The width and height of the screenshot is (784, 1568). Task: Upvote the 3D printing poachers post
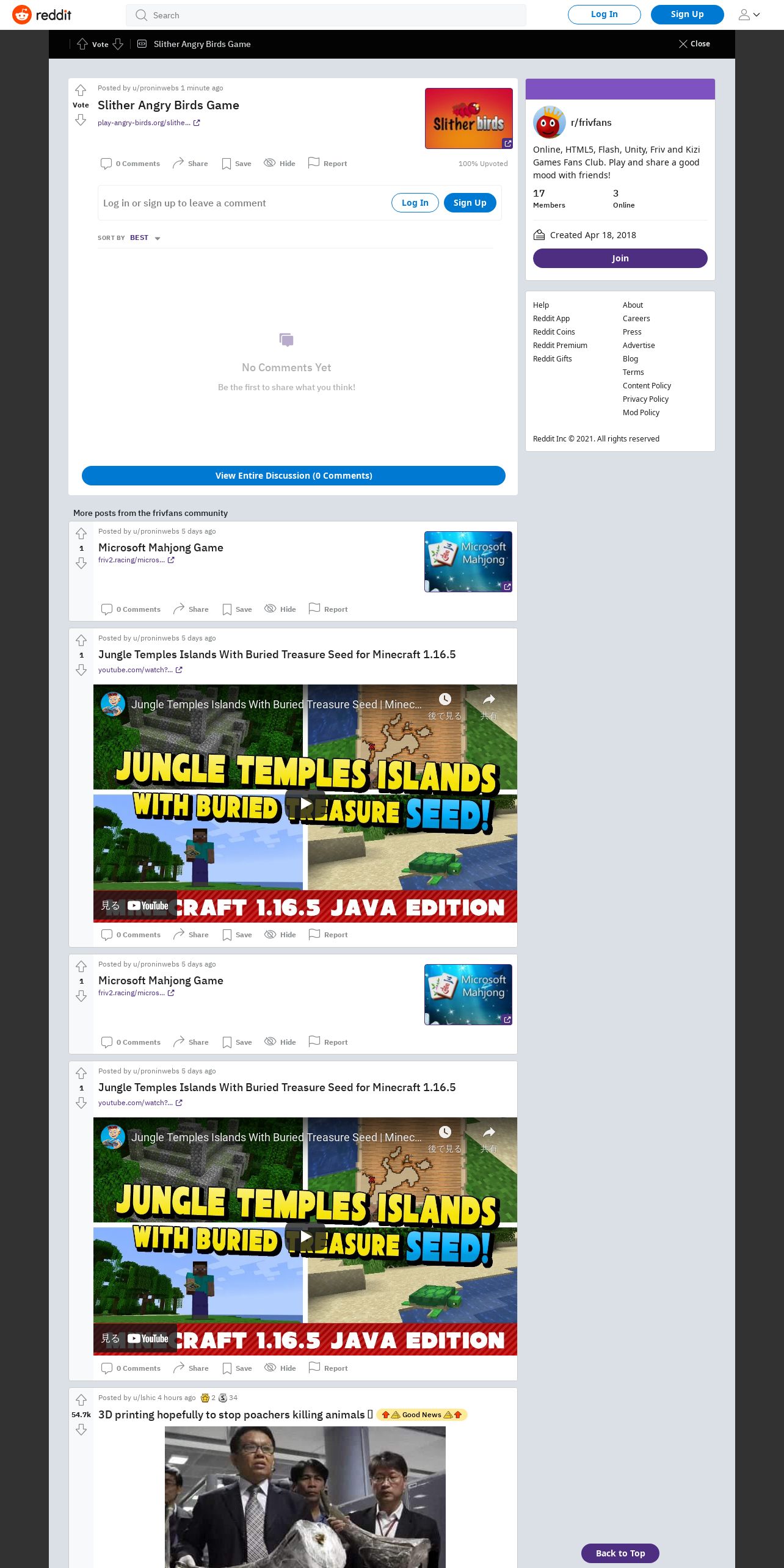click(81, 1401)
